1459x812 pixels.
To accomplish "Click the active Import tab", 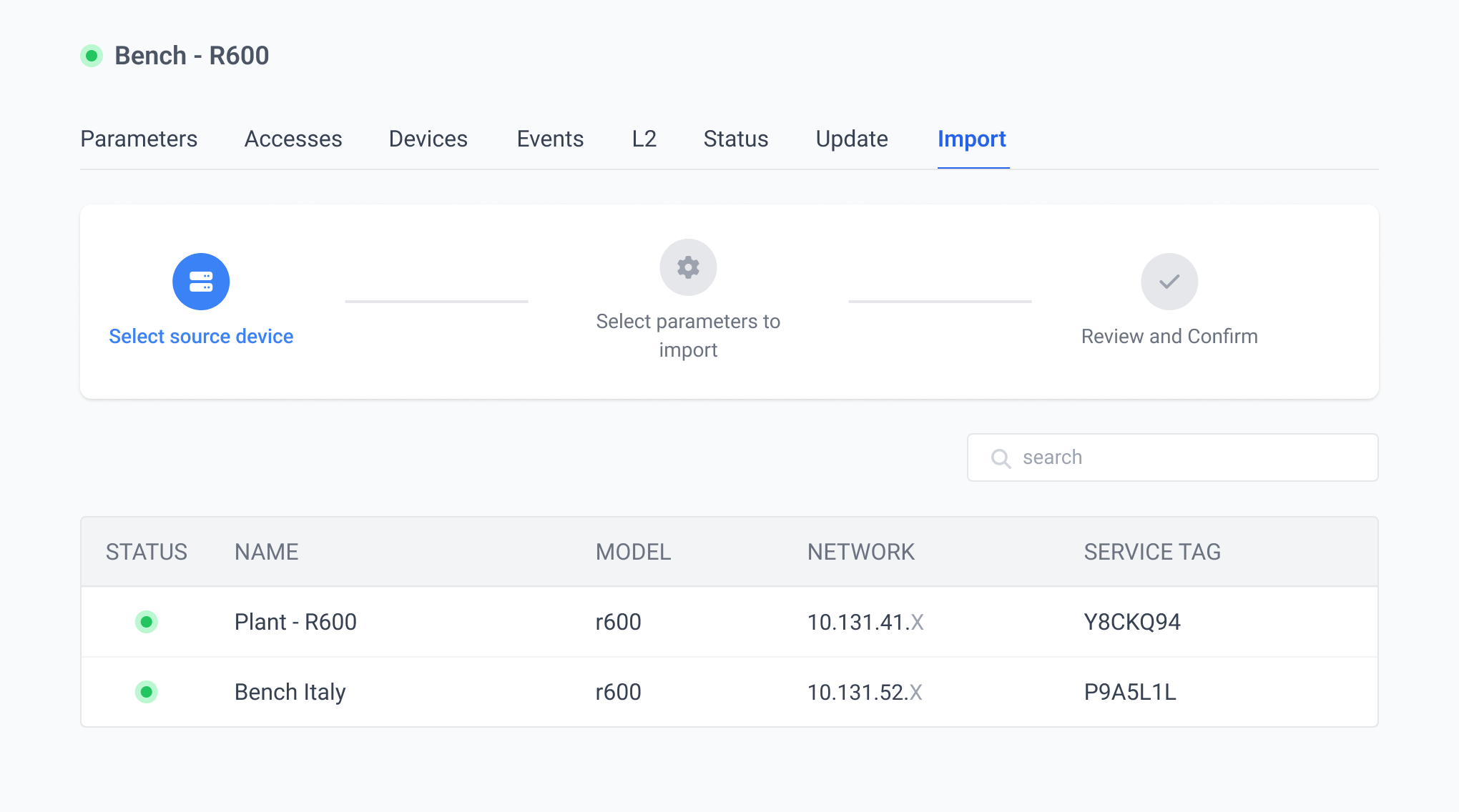I will pyautogui.click(x=972, y=139).
